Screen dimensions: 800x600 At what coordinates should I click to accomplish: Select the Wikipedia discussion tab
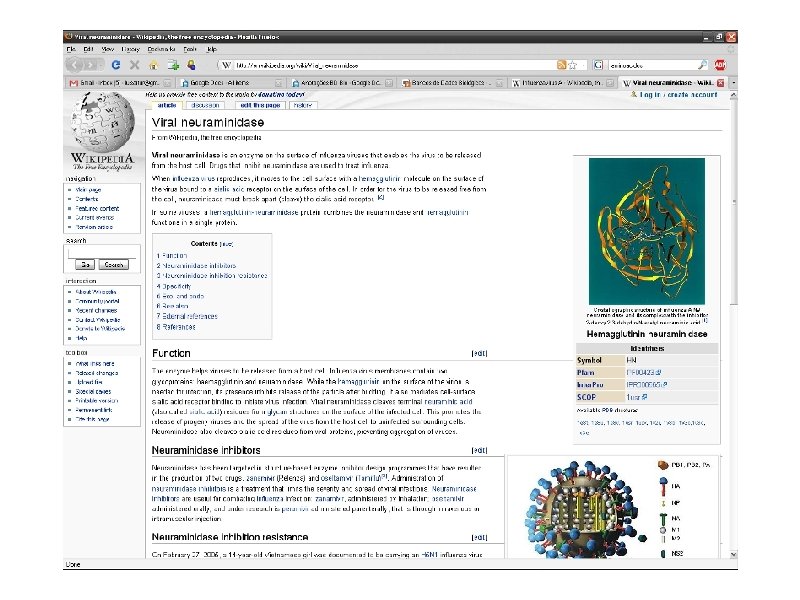(x=205, y=105)
